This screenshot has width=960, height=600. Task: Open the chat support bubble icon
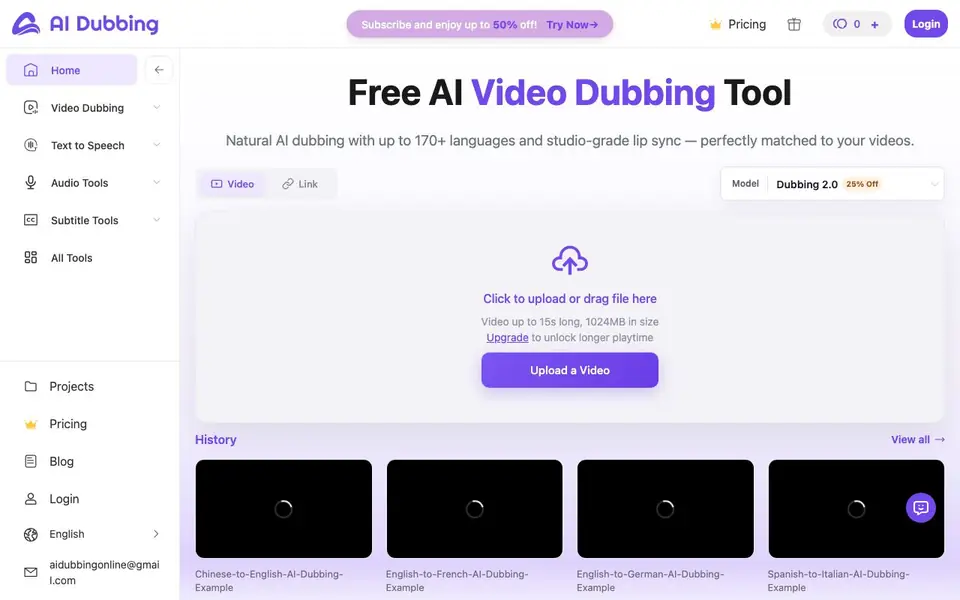click(920, 508)
